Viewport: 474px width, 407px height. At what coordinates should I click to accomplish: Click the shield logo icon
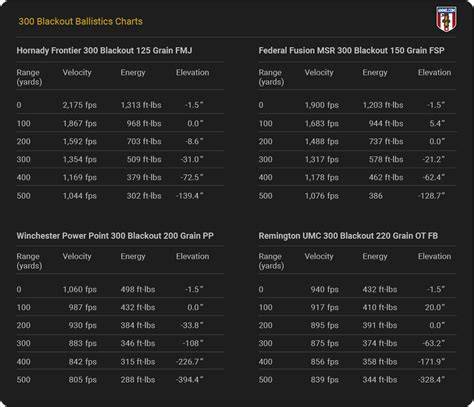click(x=446, y=19)
